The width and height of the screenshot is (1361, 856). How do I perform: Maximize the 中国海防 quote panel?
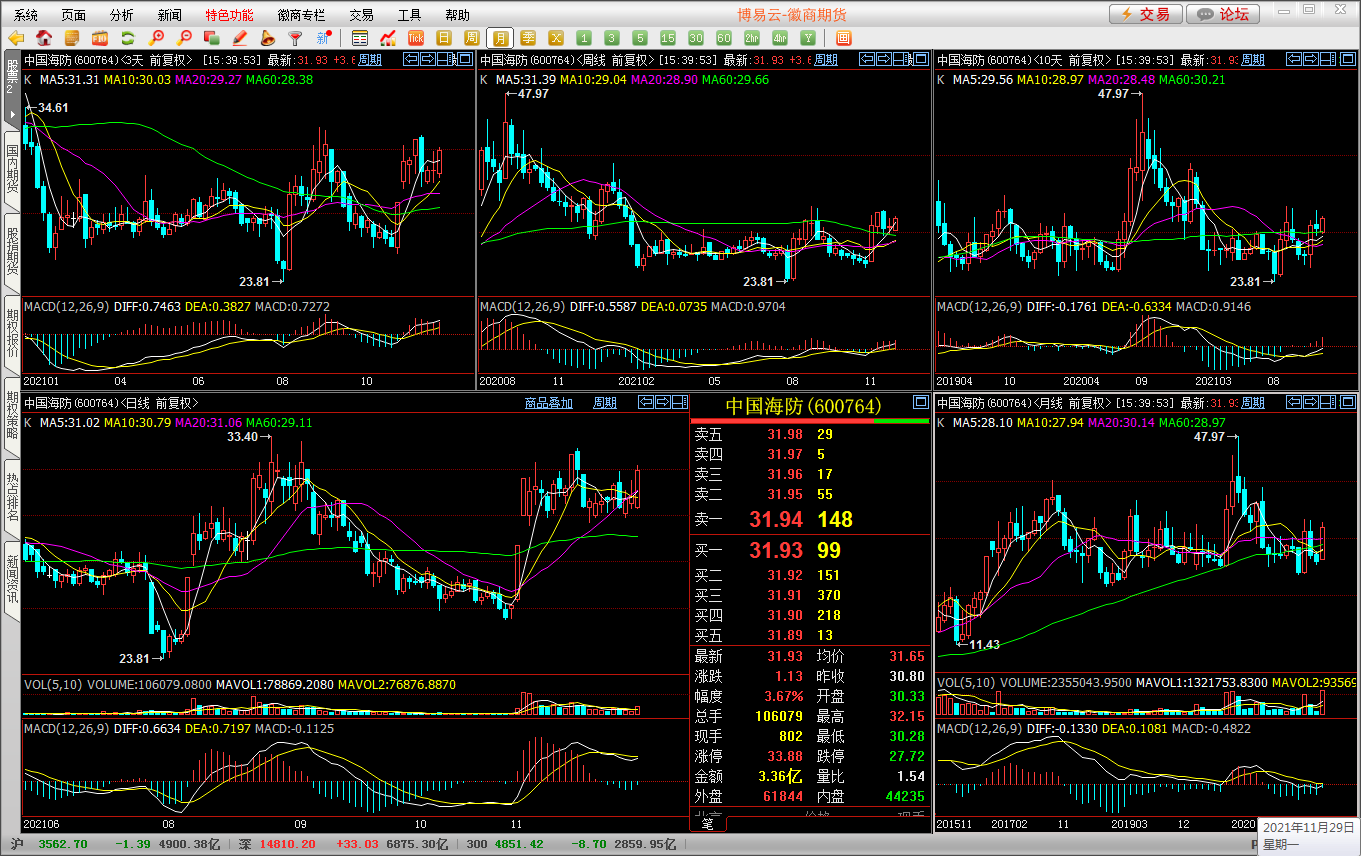[920, 403]
